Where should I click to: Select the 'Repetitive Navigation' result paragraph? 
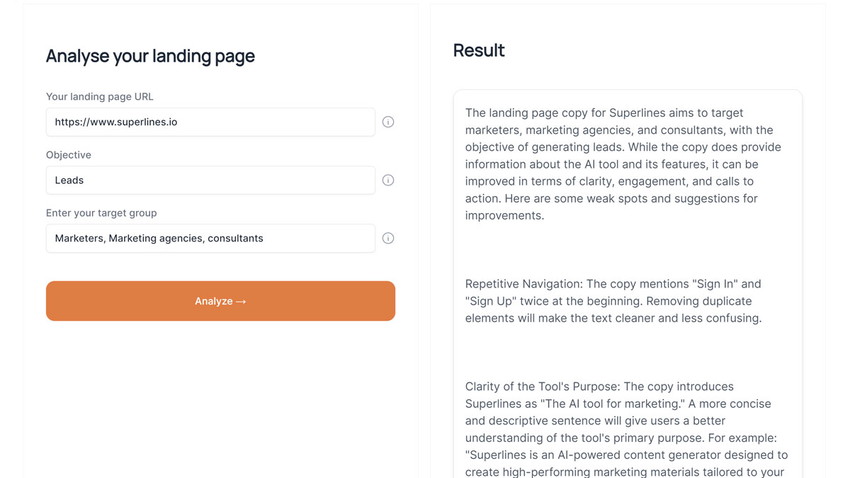point(613,301)
